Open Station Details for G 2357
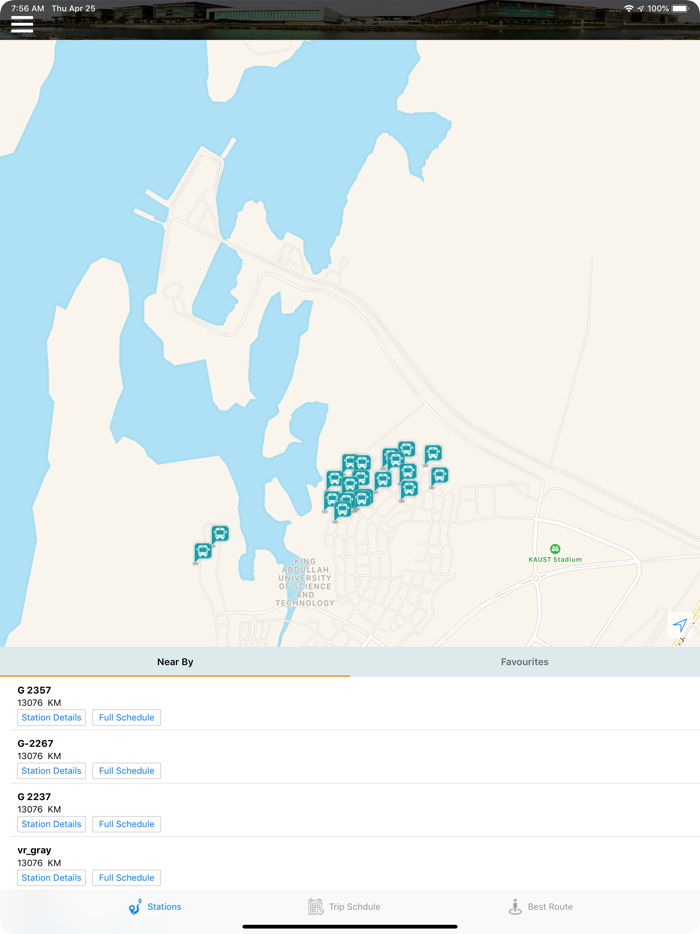The image size is (700, 934). pos(51,718)
